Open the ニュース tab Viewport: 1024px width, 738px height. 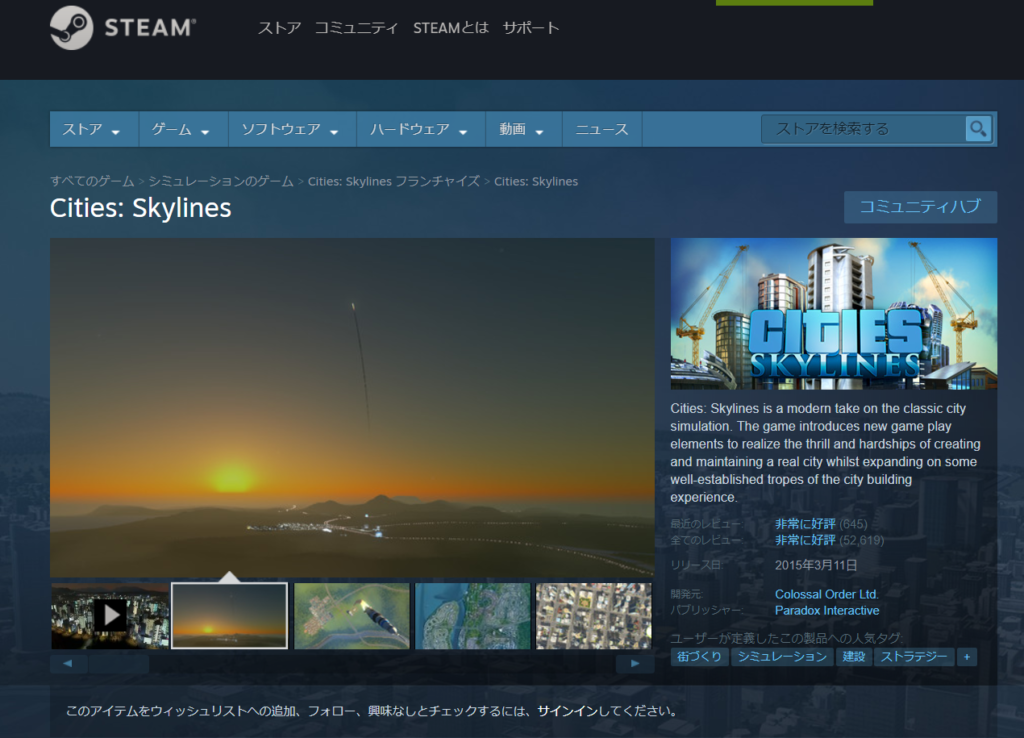(x=602, y=129)
